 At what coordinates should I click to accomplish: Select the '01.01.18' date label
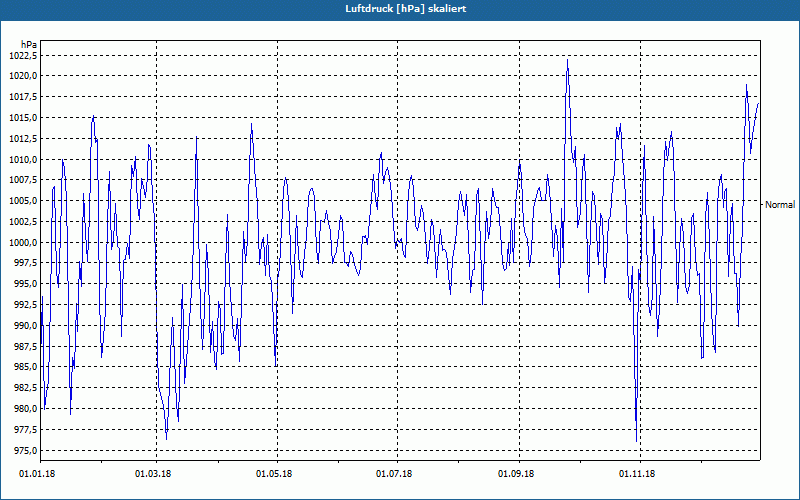click(37, 474)
